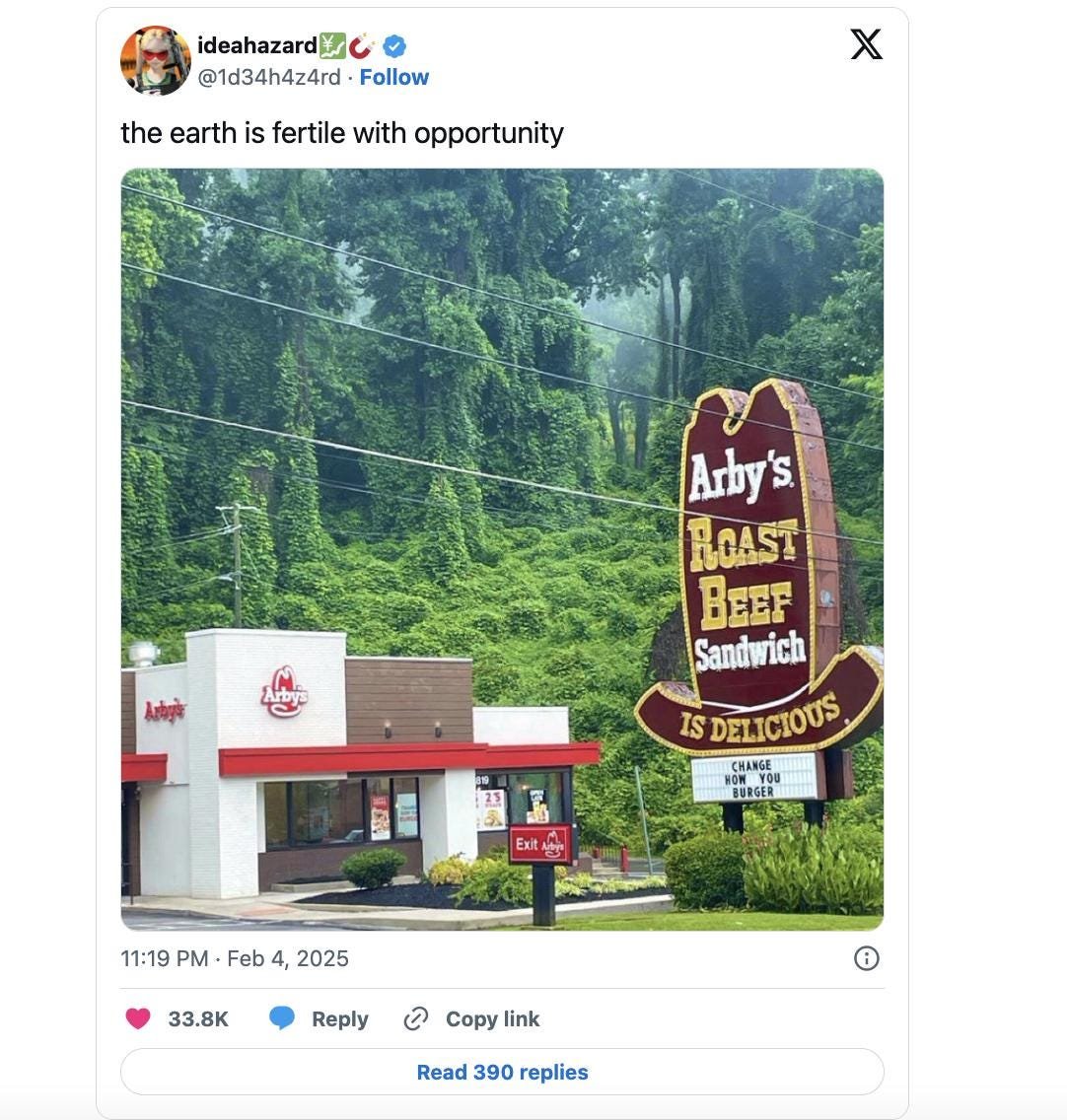The image size is (1067, 1120).
Task: Click the blue reply bubble icon
Action: coord(282,1018)
